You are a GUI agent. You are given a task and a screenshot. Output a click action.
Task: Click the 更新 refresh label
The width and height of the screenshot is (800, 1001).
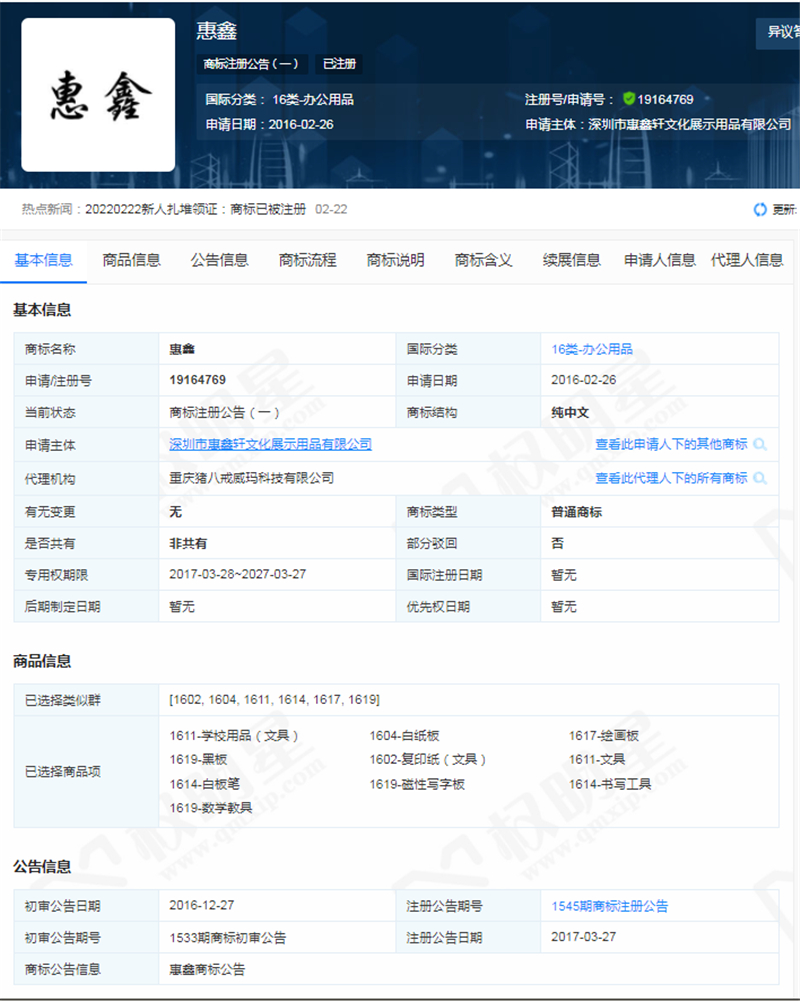click(785, 209)
